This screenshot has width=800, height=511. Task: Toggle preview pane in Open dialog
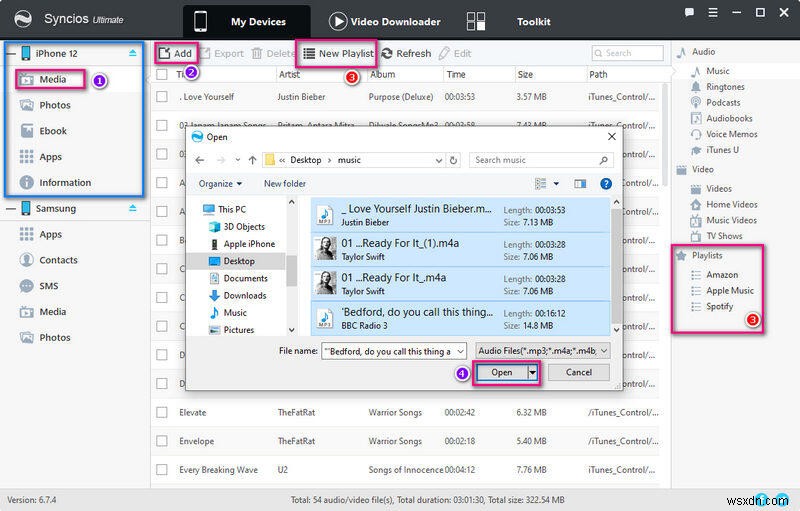[x=580, y=184]
